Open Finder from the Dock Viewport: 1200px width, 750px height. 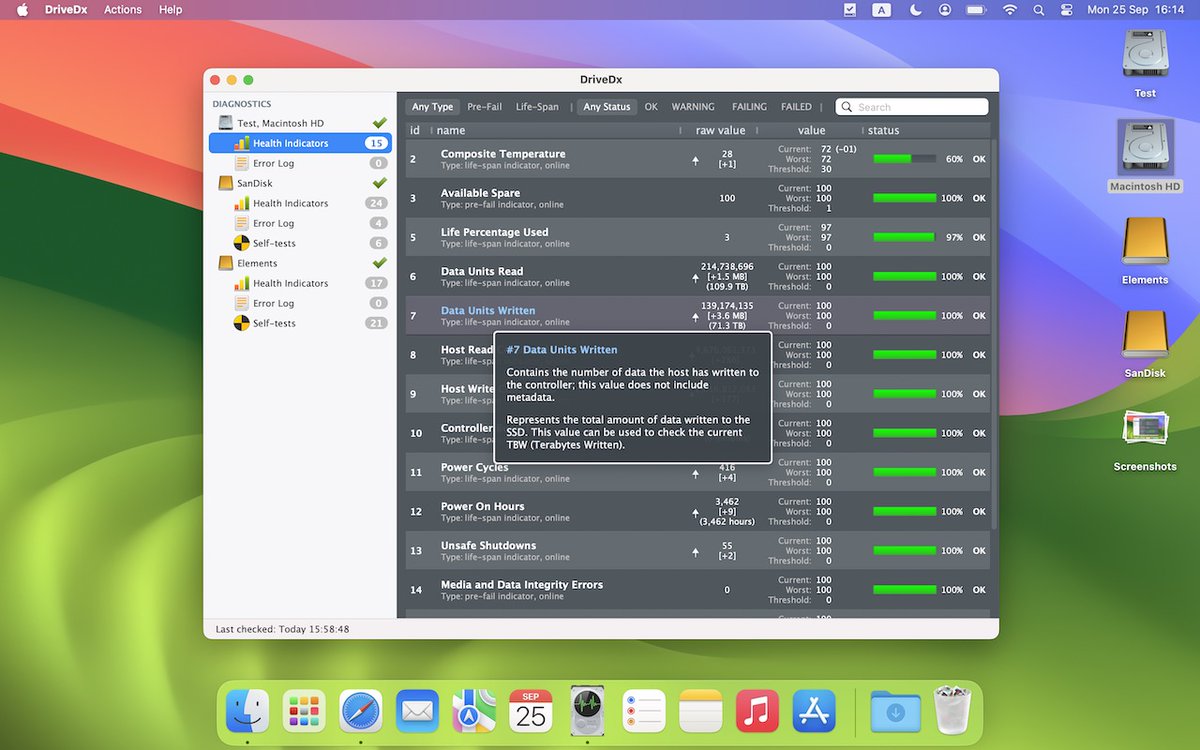coord(246,711)
